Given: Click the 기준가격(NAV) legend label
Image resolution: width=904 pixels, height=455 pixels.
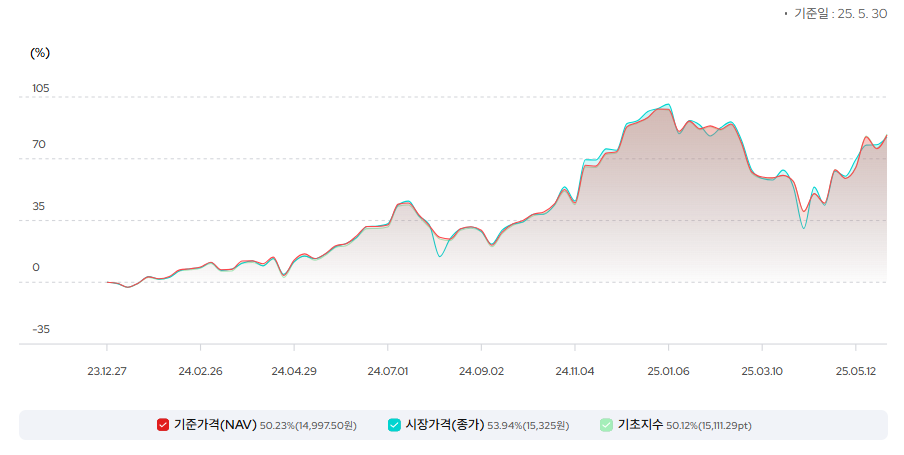Looking at the screenshot, I should [215, 425].
